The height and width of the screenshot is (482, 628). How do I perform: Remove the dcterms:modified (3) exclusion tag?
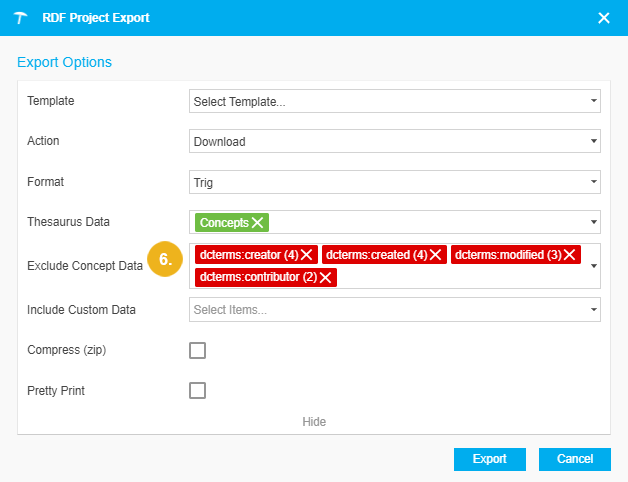click(x=570, y=255)
